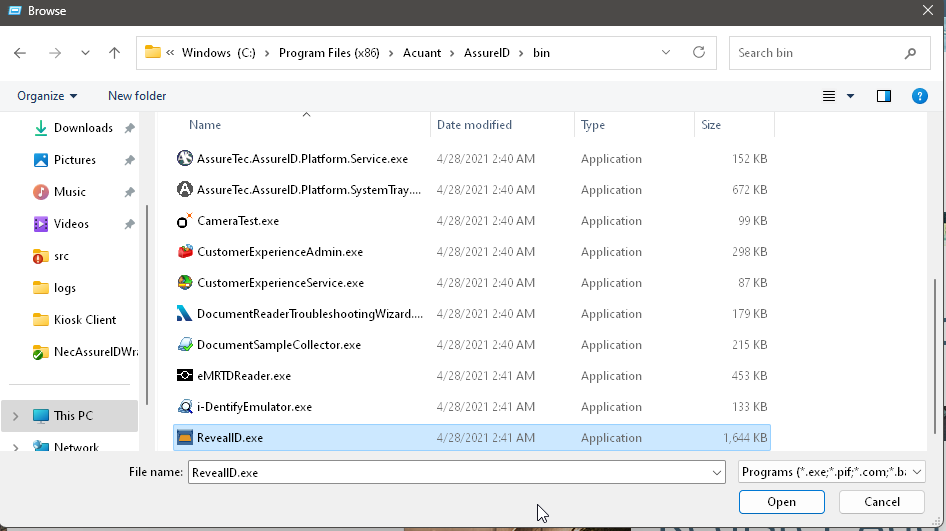The width and height of the screenshot is (946, 531).
Task: Click the blue help question mark icon
Action: pyautogui.click(x=919, y=96)
